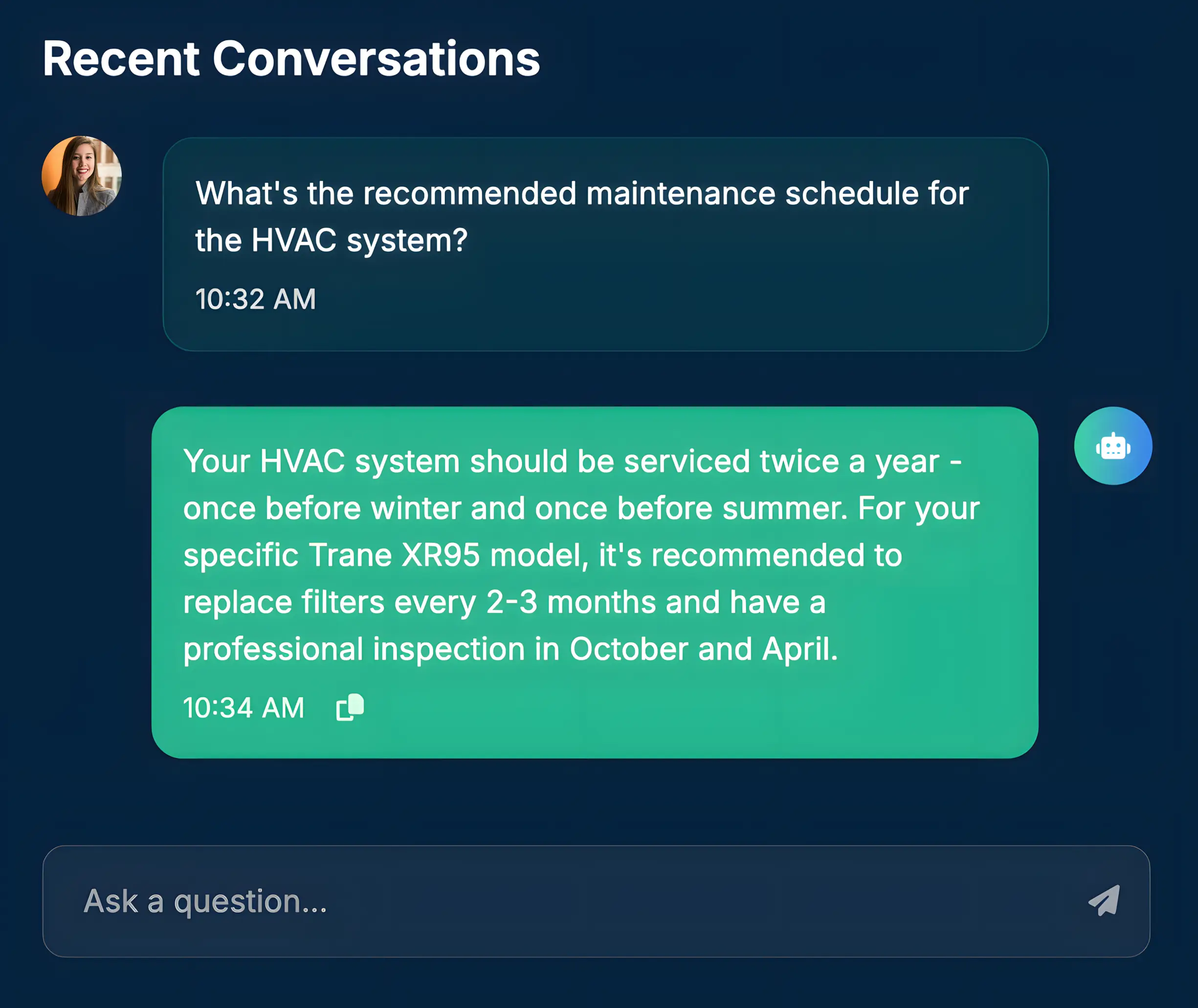Click the words "professional inspection"
The image size is (1198, 1008).
click(355, 649)
